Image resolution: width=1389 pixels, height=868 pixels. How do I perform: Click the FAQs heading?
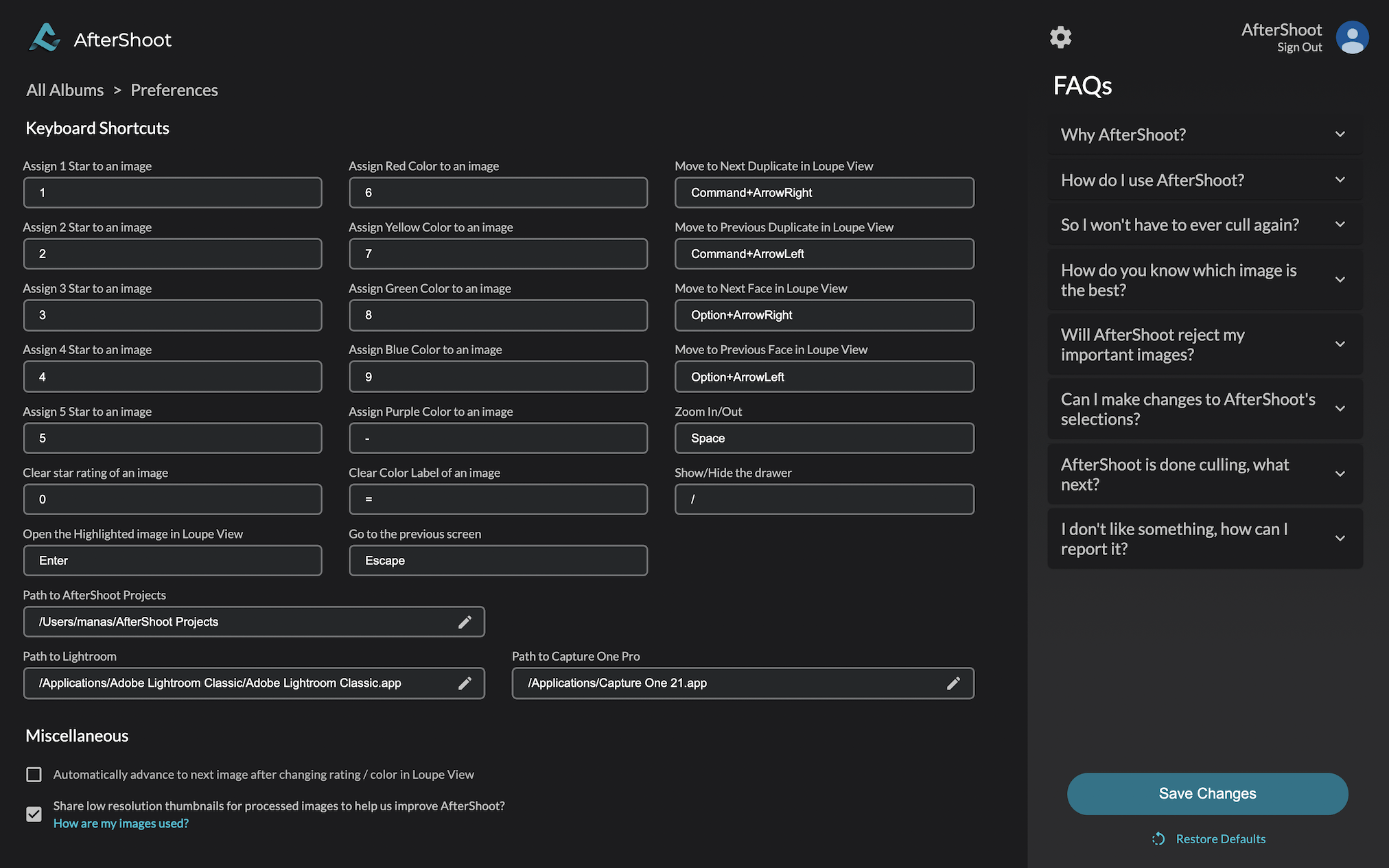[1082, 86]
